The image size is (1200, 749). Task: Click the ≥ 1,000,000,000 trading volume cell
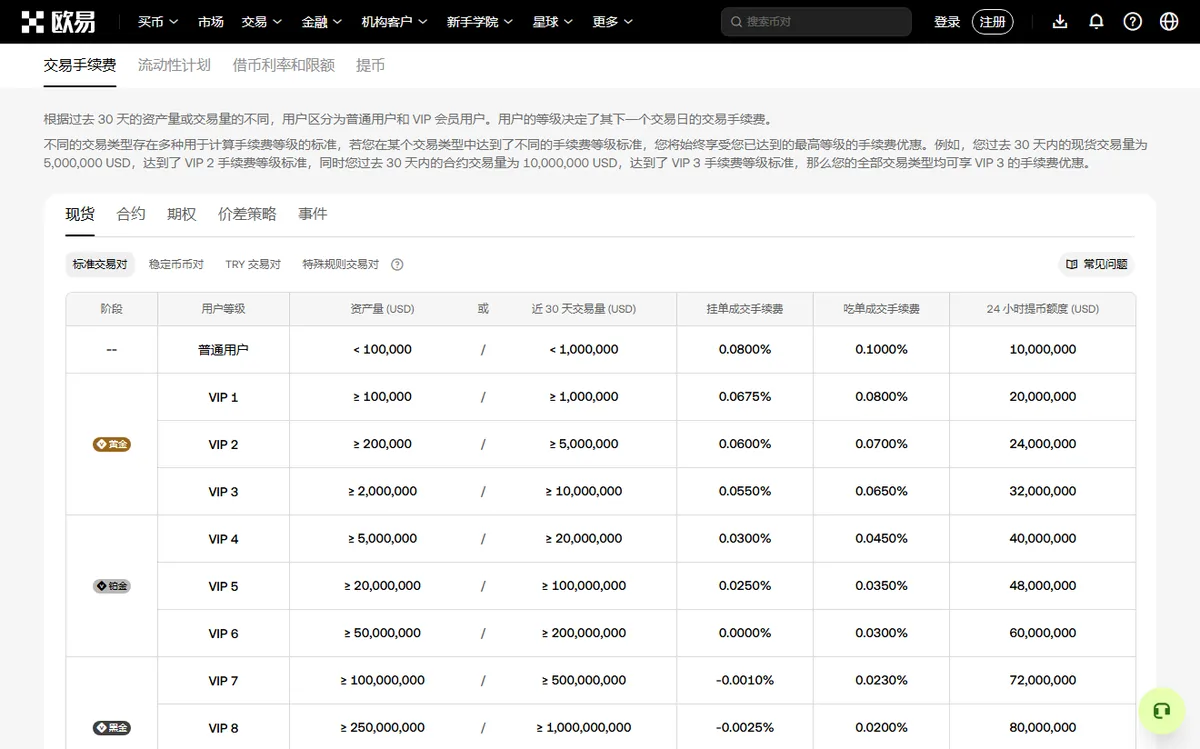(x=583, y=728)
